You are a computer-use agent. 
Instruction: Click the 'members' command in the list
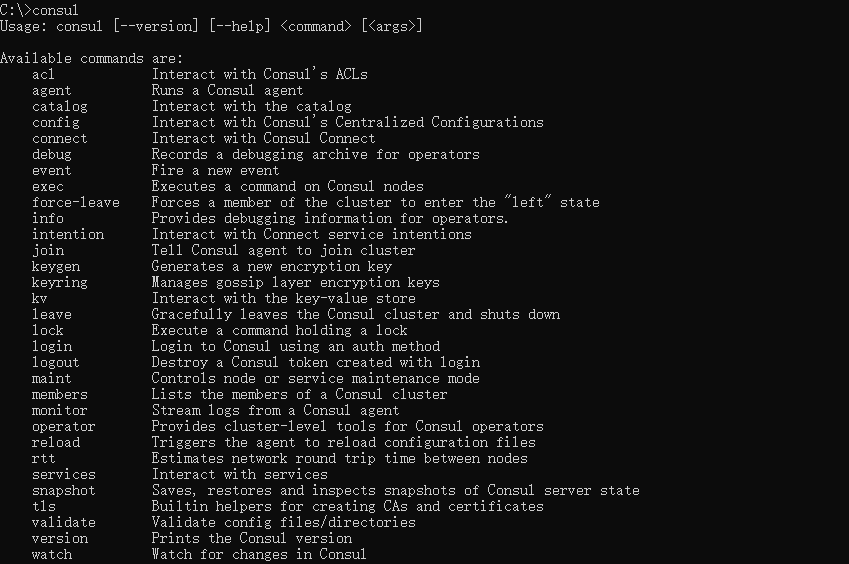tap(59, 394)
